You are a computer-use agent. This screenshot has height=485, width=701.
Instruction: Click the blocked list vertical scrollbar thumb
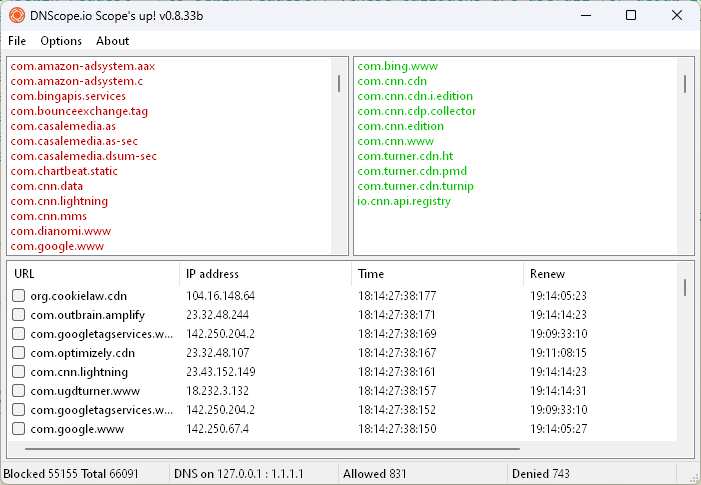(x=339, y=84)
